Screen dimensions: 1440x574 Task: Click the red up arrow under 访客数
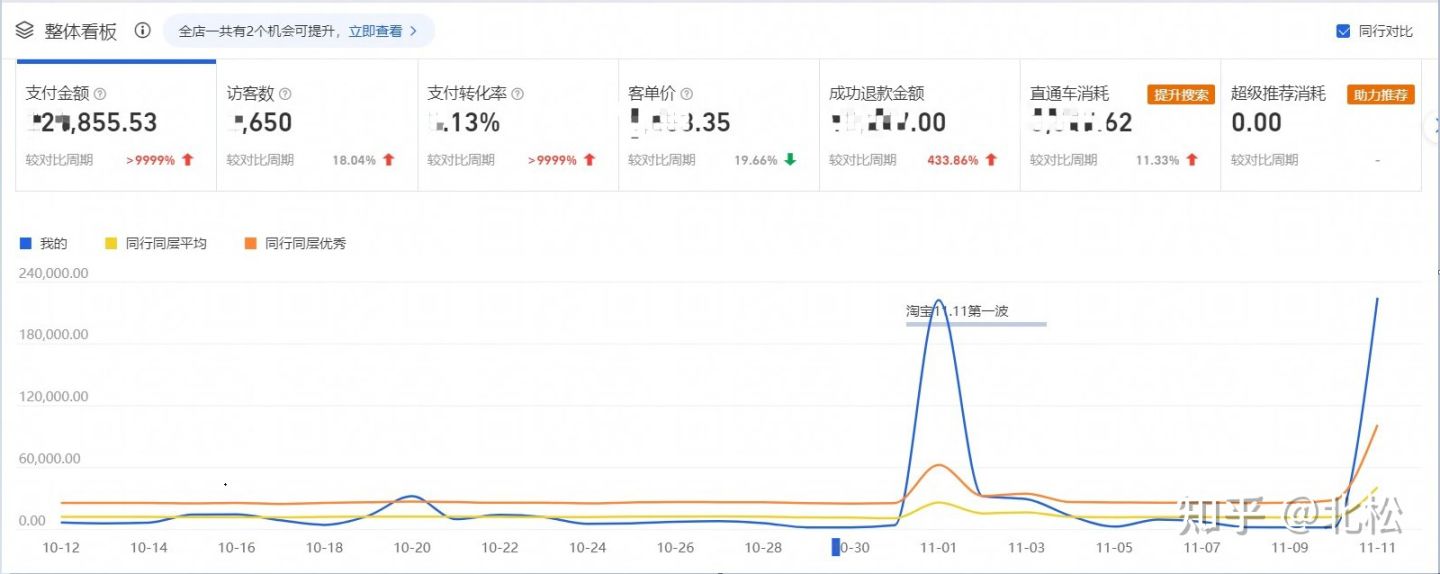click(389, 160)
